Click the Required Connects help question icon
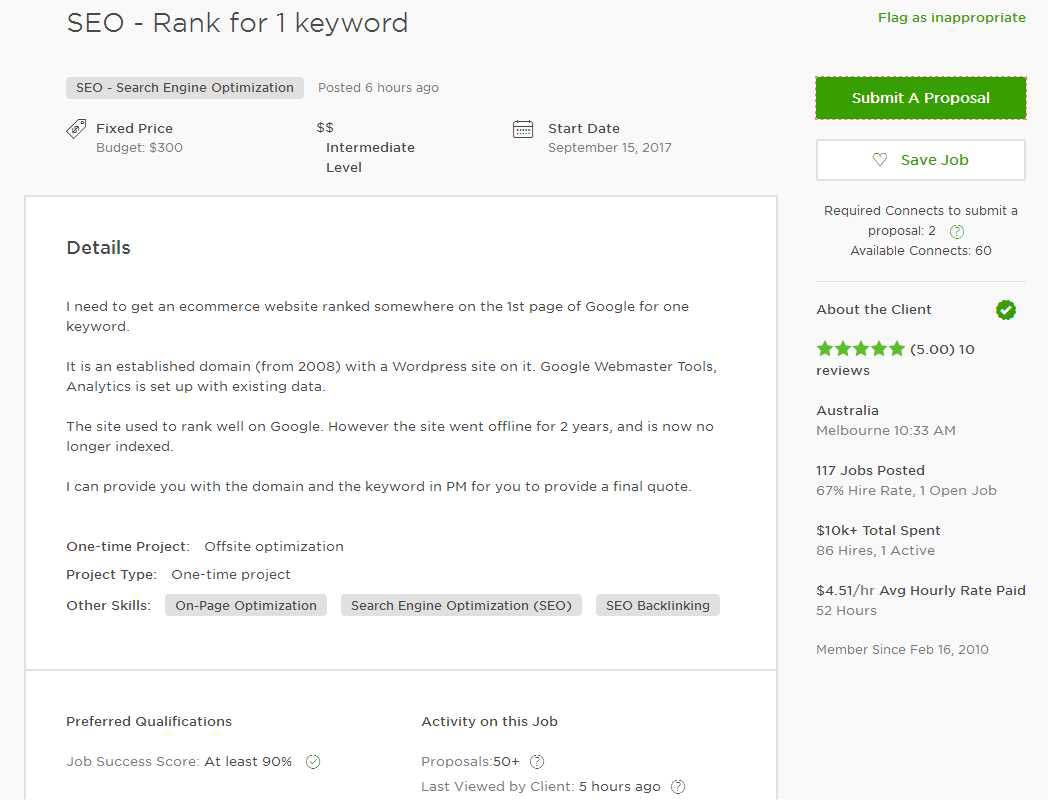The image size is (1048, 800). 957,231
